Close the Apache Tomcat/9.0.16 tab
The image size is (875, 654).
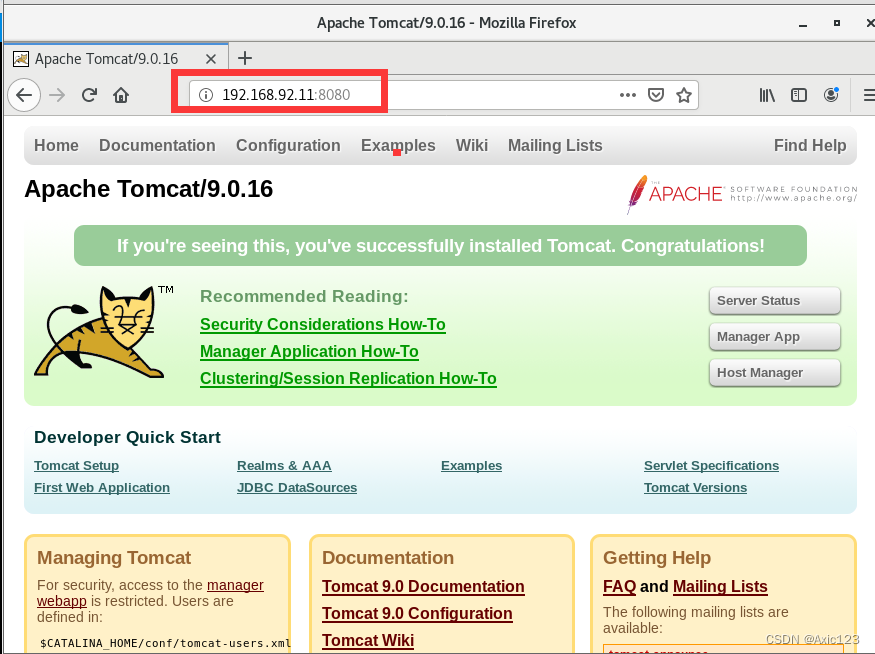[210, 59]
